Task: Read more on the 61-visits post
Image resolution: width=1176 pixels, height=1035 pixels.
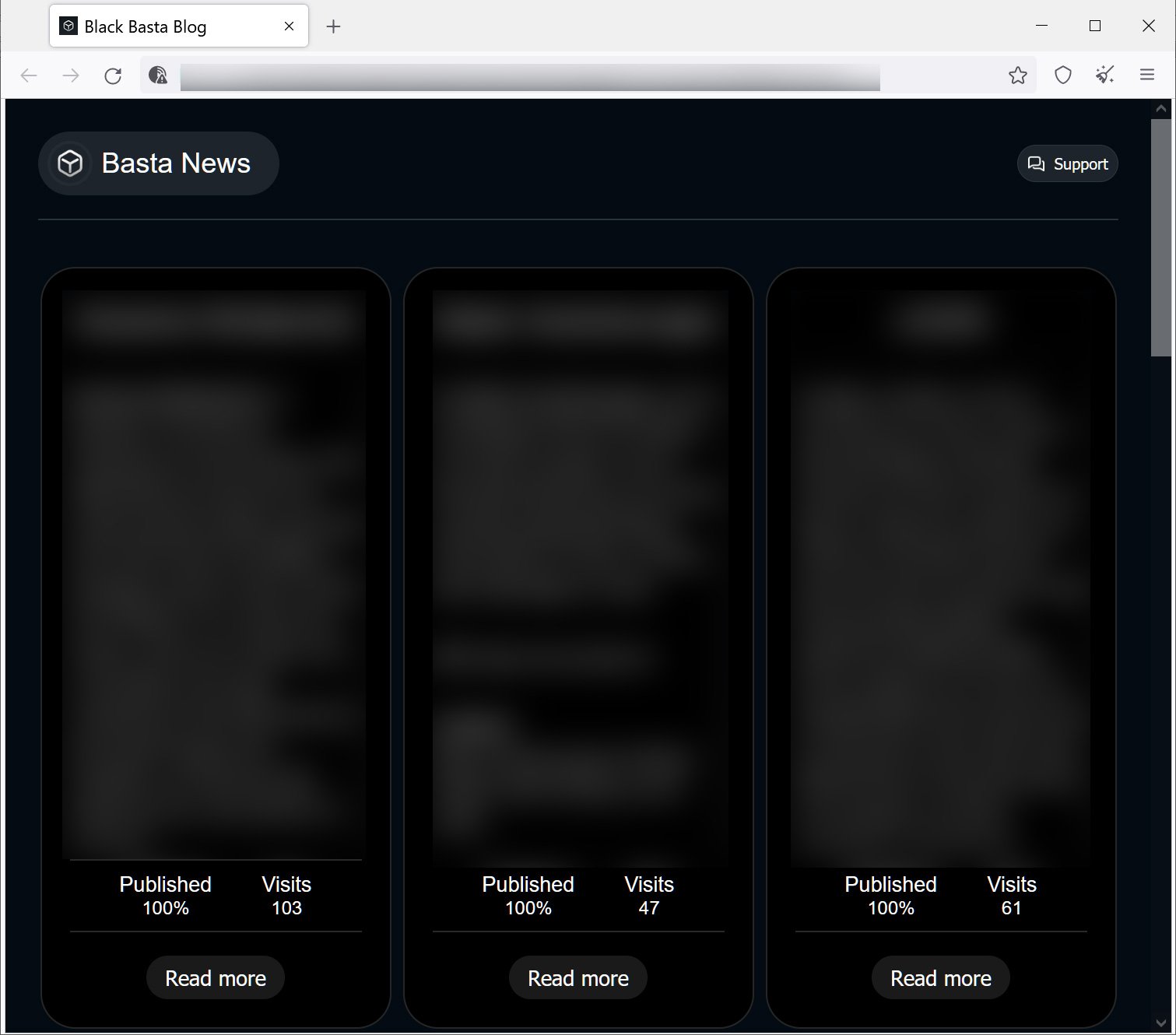Action: 941,978
